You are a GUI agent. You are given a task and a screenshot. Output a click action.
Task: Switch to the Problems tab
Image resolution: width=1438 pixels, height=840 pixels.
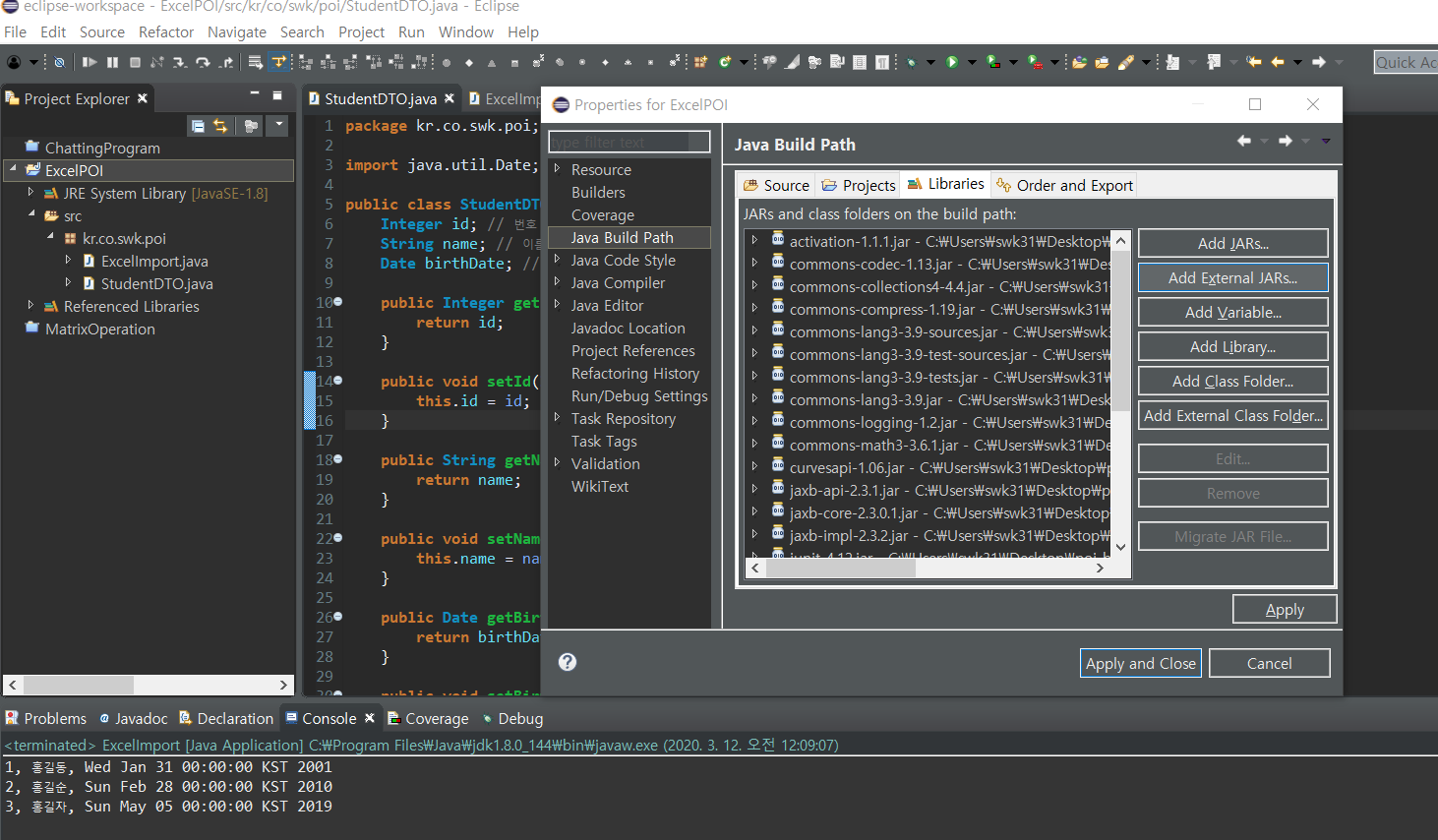point(46,718)
